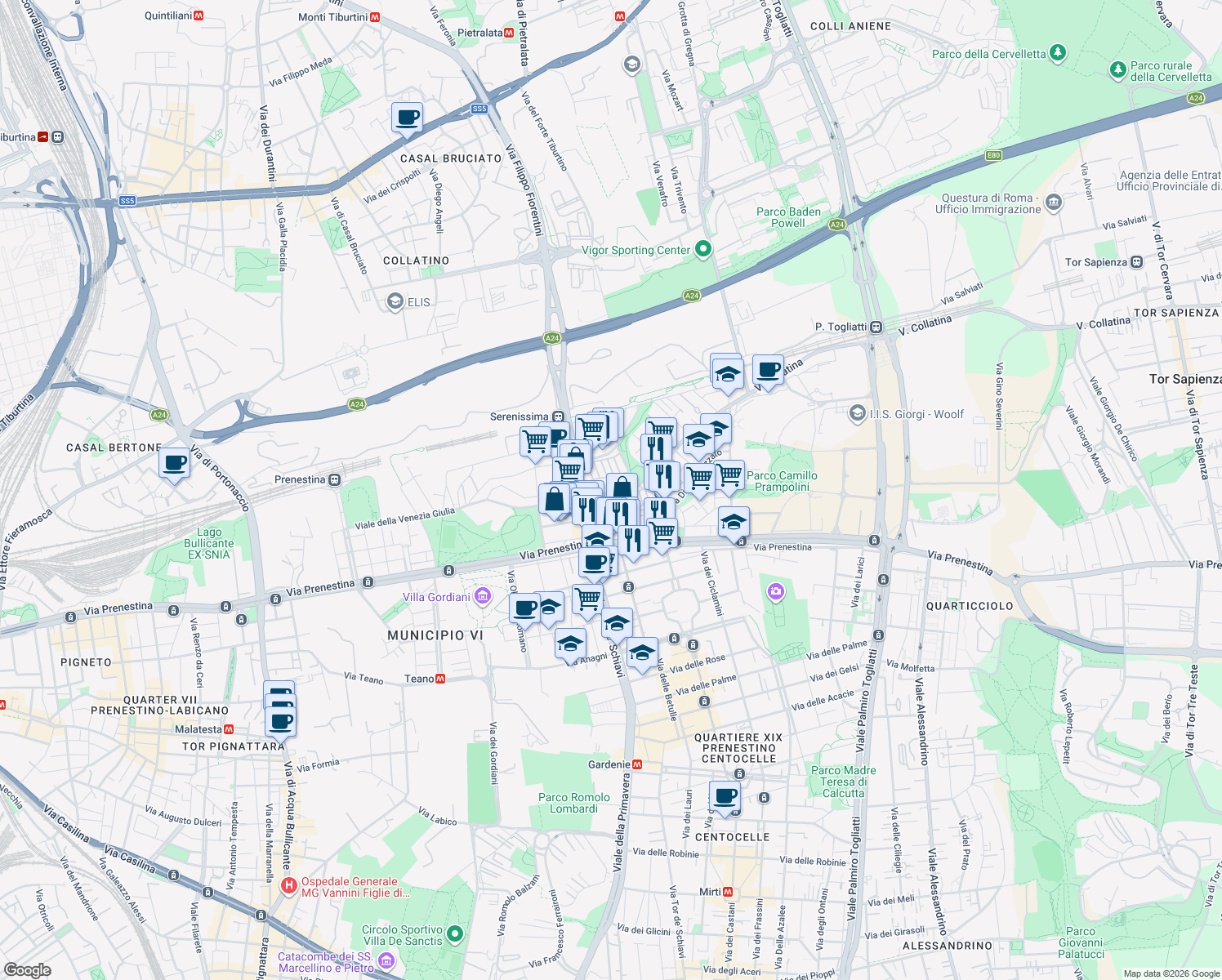Click the purple Villa Gordiani marker
The height and width of the screenshot is (980, 1222).
point(482,597)
